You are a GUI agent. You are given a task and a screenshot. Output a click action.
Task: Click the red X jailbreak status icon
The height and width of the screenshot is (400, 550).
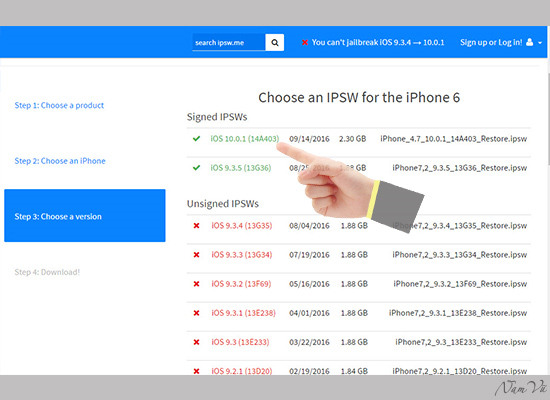[305, 42]
